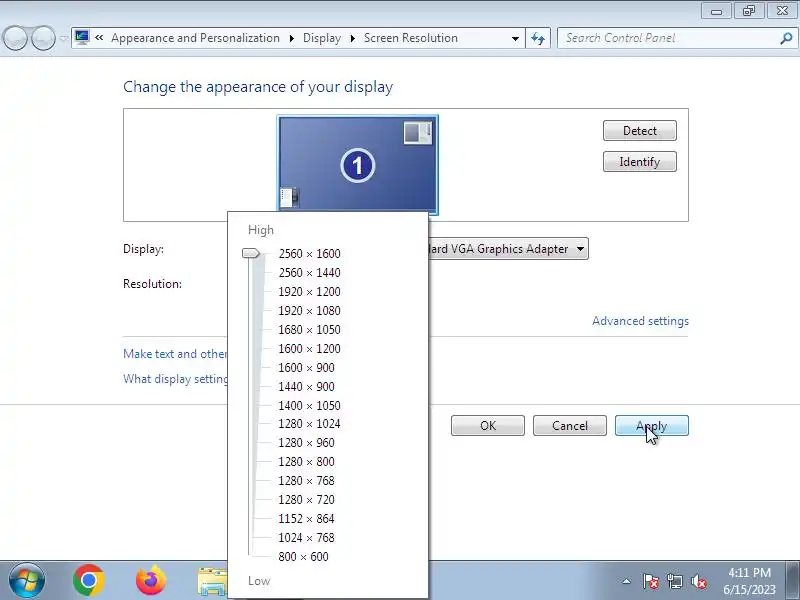
Task: Open address bar history dropdown arrow
Action: (x=515, y=38)
